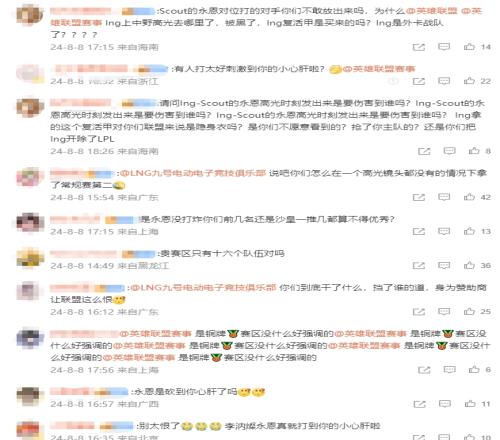
Task: Share the comment posted 24-8-8 15:54
Action: pyautogui.click(x=419, y=197)
